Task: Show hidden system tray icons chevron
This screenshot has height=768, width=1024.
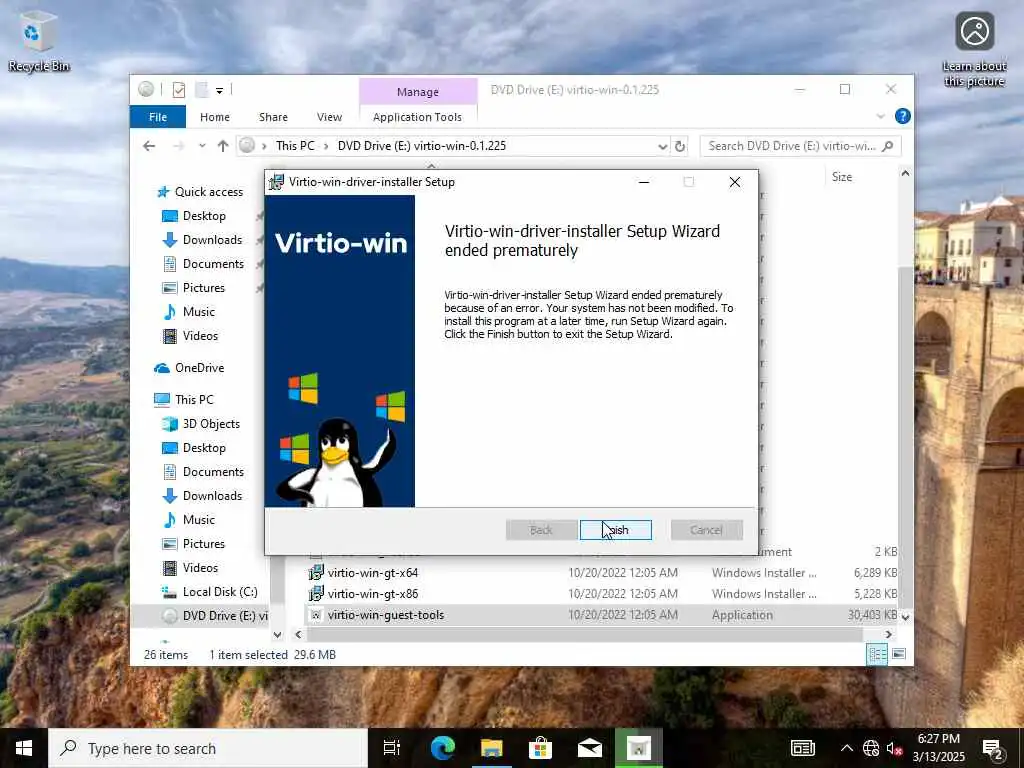Action: [846, 748]
